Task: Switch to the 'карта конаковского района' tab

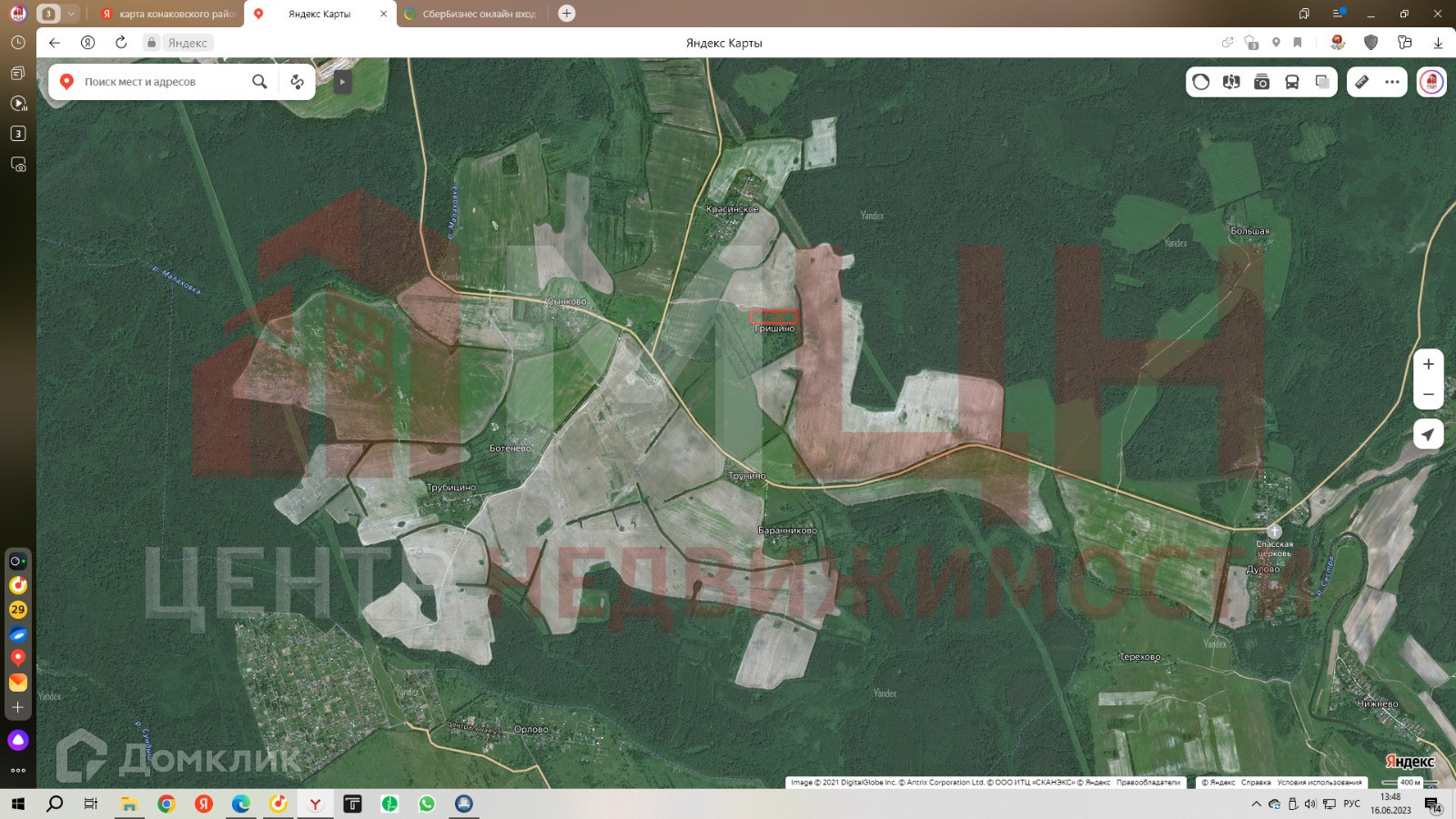Action: (168, 14)
